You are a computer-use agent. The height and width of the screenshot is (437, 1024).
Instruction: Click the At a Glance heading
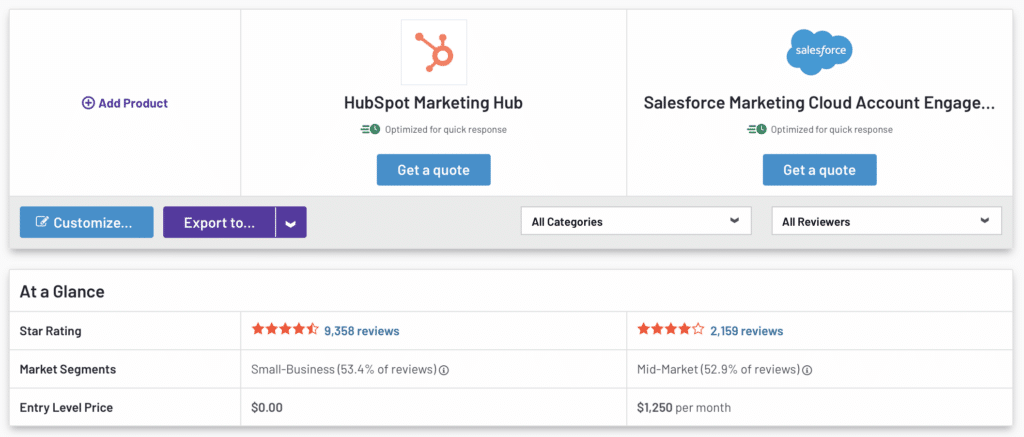[62, 291]
